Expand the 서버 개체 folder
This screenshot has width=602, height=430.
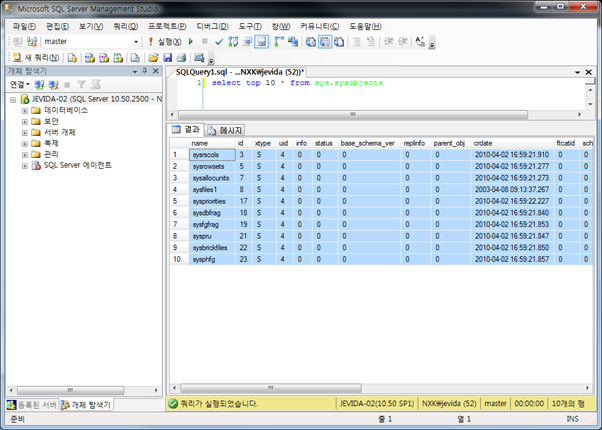coord(25,133)
